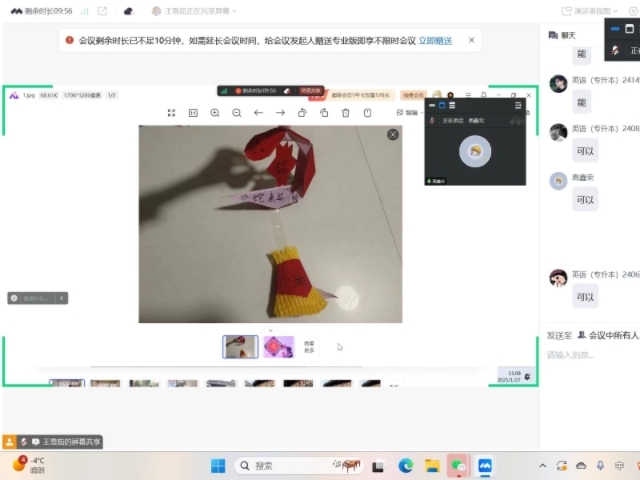Open Windows Start menu

218,466
